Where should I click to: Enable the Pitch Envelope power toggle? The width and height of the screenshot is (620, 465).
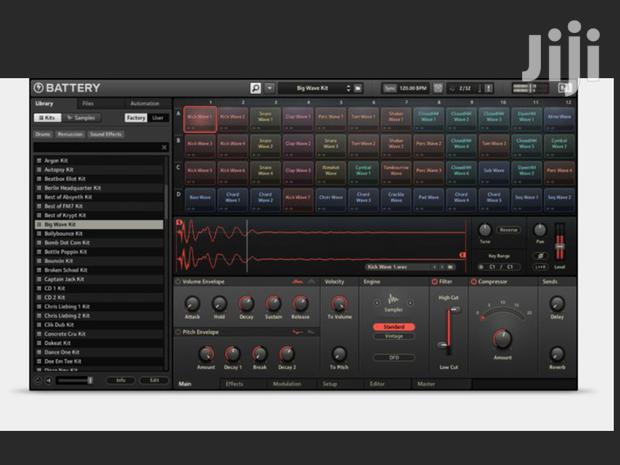coord(178,332)
